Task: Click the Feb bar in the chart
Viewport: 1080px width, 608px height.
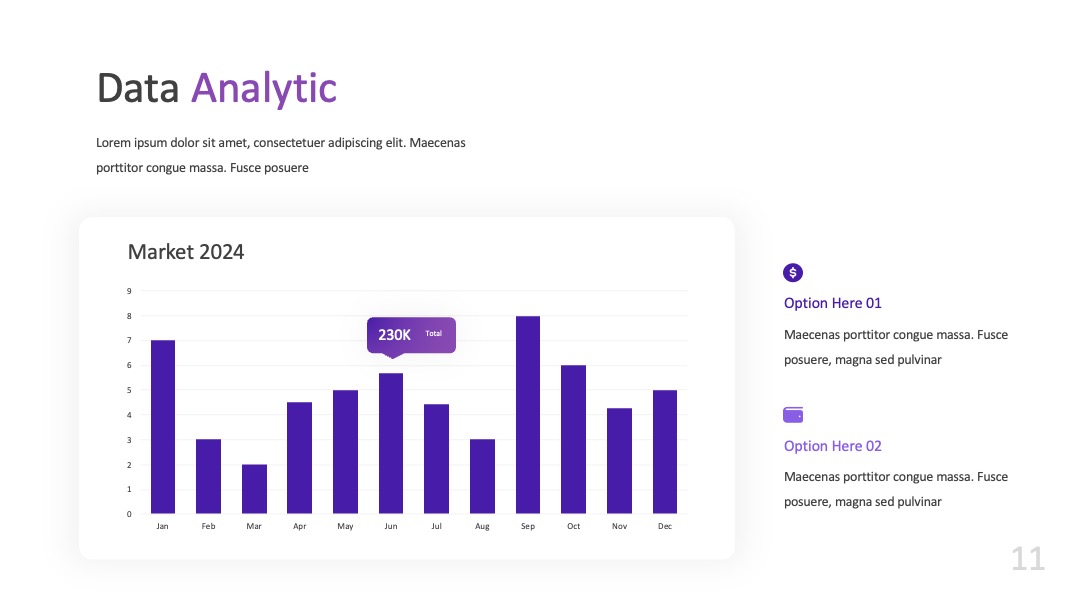Action: tap(209, 476)
